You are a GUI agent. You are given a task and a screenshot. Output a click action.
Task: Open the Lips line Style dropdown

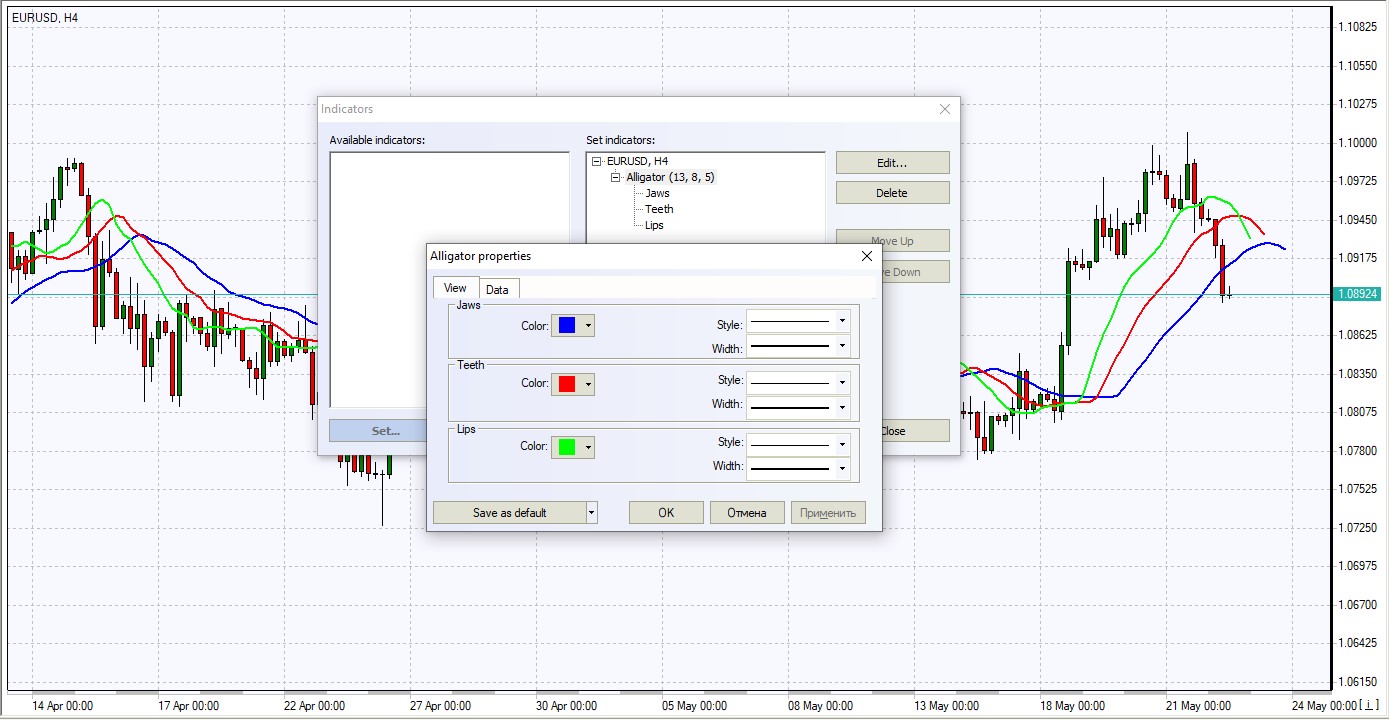799,443
